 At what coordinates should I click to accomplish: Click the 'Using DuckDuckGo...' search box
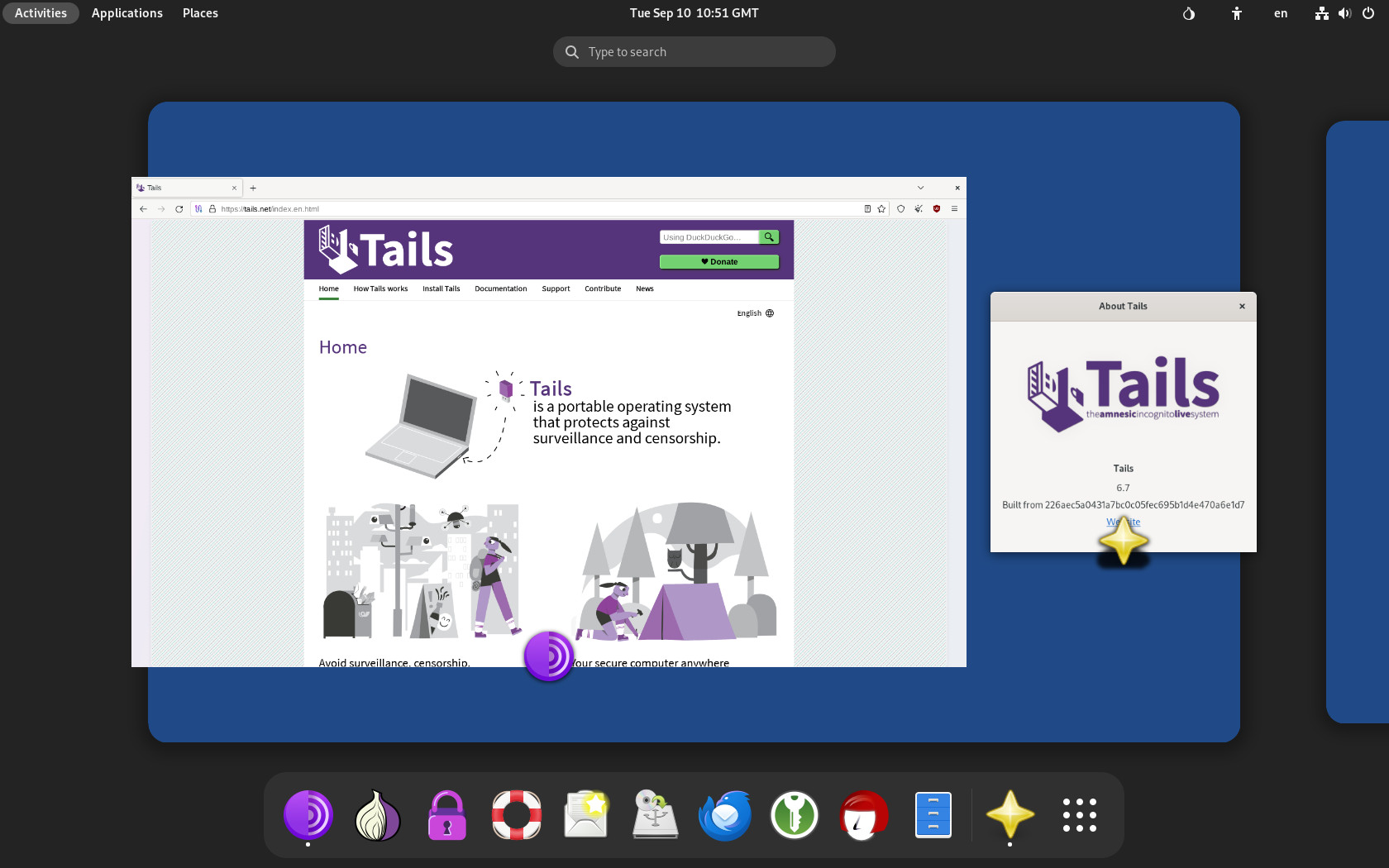point(709,237)
